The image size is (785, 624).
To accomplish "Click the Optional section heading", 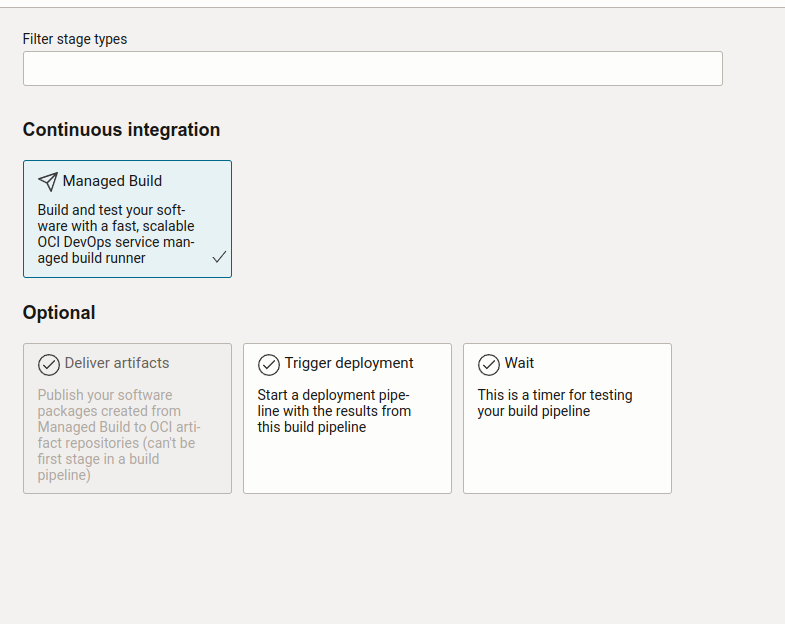I will click(x=59, y=313).
